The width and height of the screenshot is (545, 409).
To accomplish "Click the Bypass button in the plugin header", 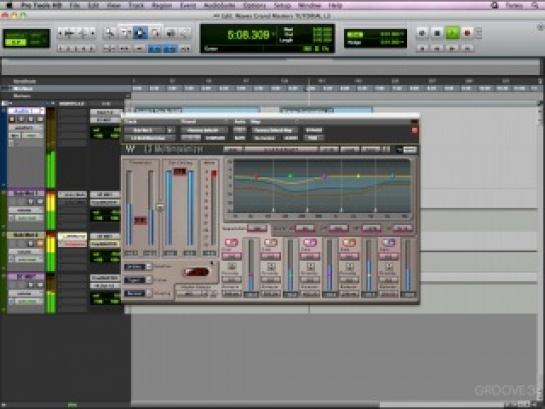I will [x=314, y=130].
